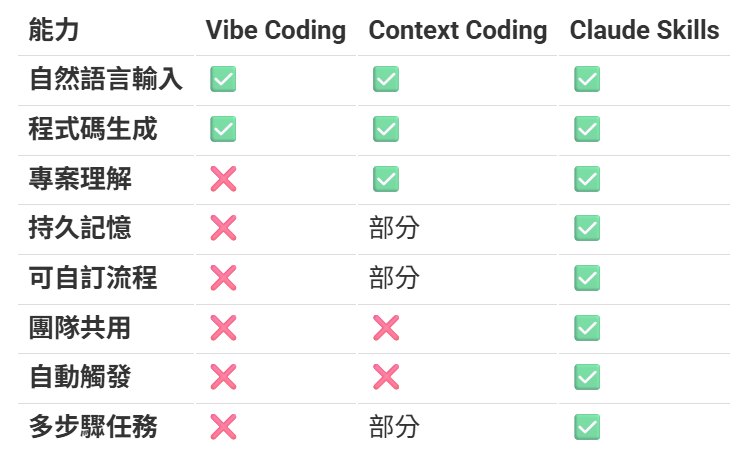This screenshot has height=475, width=751.
Task: Click Vibe Coding red cross for 可自訂流程
Action: (x=223, y=278)
